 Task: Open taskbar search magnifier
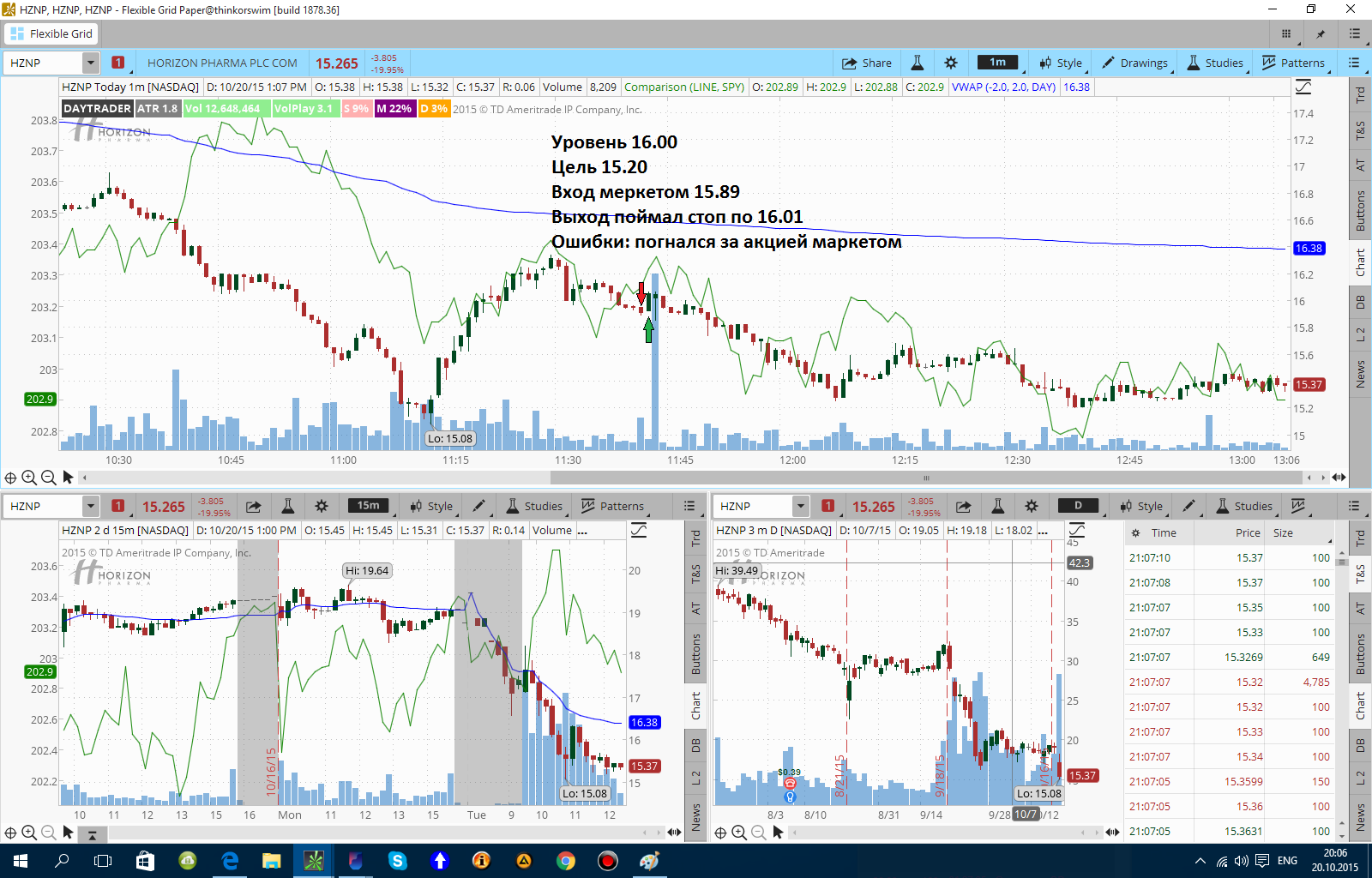click(x=62, y=860)
